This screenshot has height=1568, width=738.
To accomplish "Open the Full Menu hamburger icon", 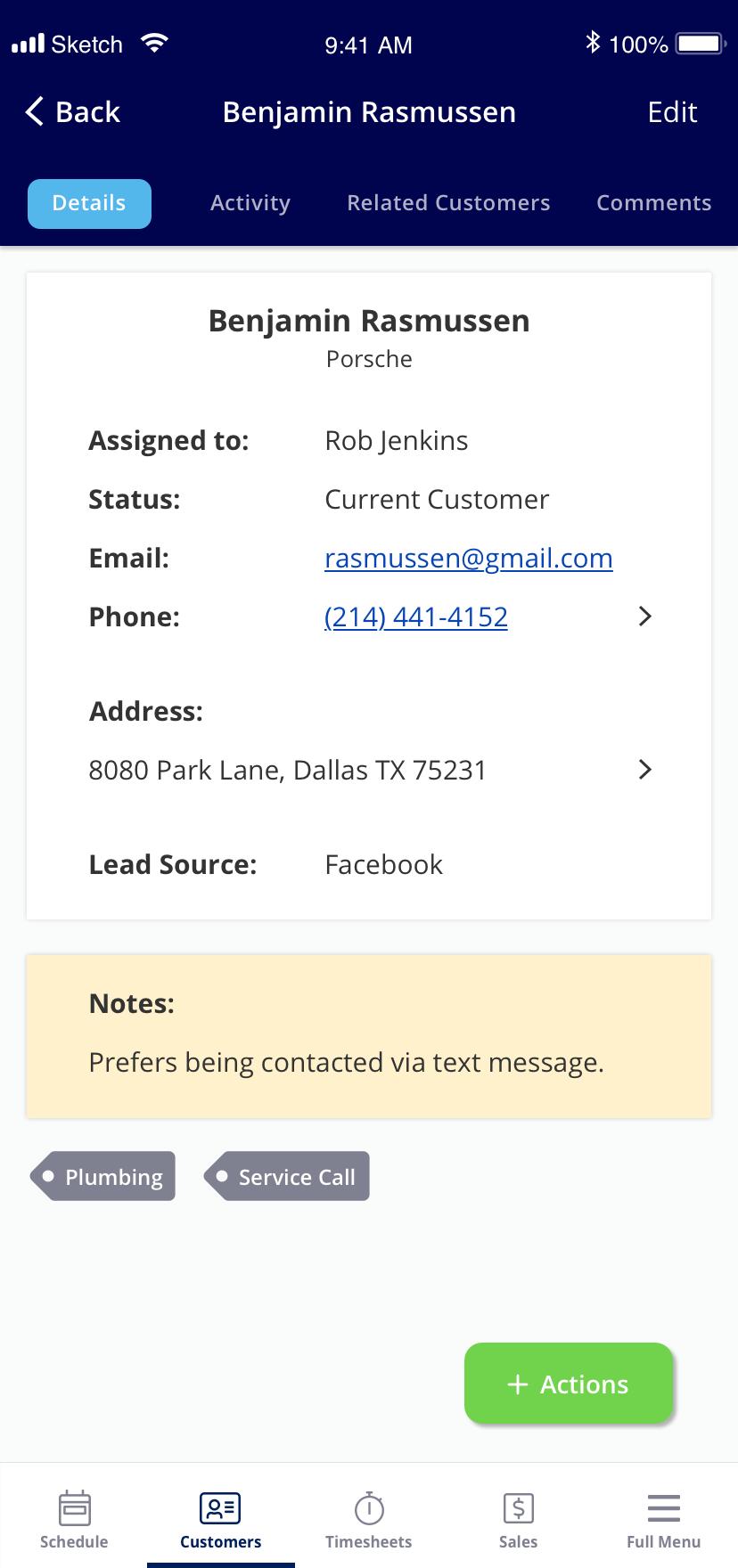I will point(663,1507).
